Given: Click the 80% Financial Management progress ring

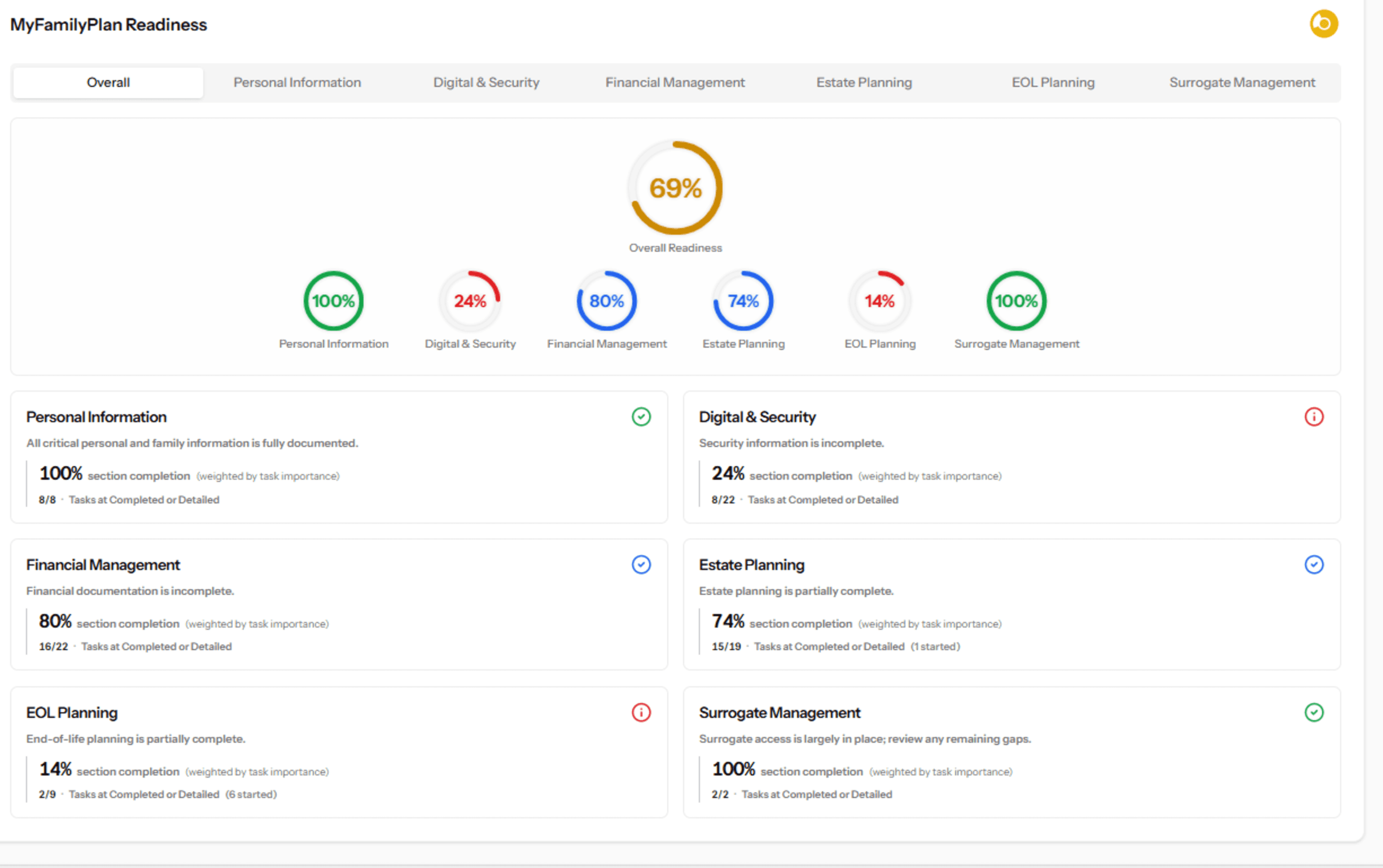Looking at the screenshot, I should click(607, 301).
